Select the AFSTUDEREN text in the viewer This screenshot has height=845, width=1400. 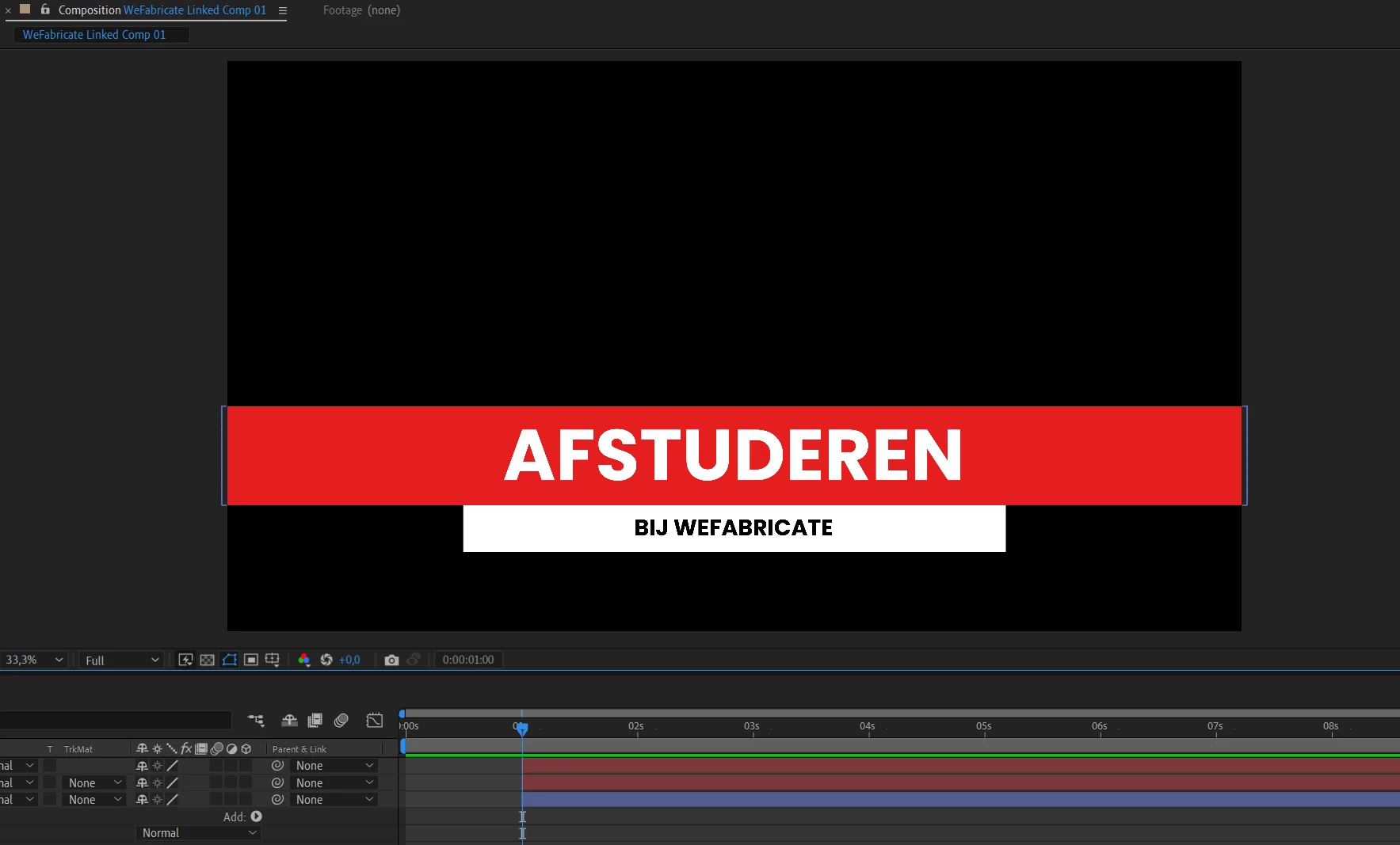pos(734,455)
